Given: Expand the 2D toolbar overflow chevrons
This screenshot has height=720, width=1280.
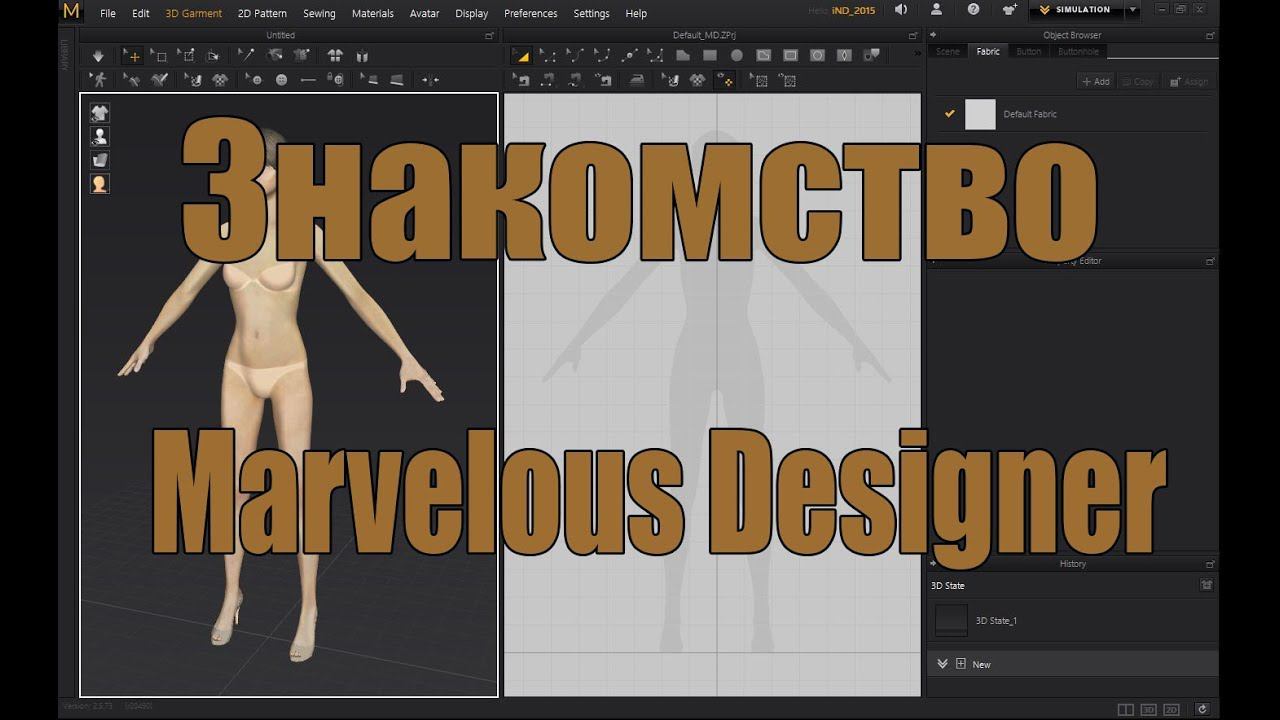Looking at the screenshot, I should pos(916,54).
